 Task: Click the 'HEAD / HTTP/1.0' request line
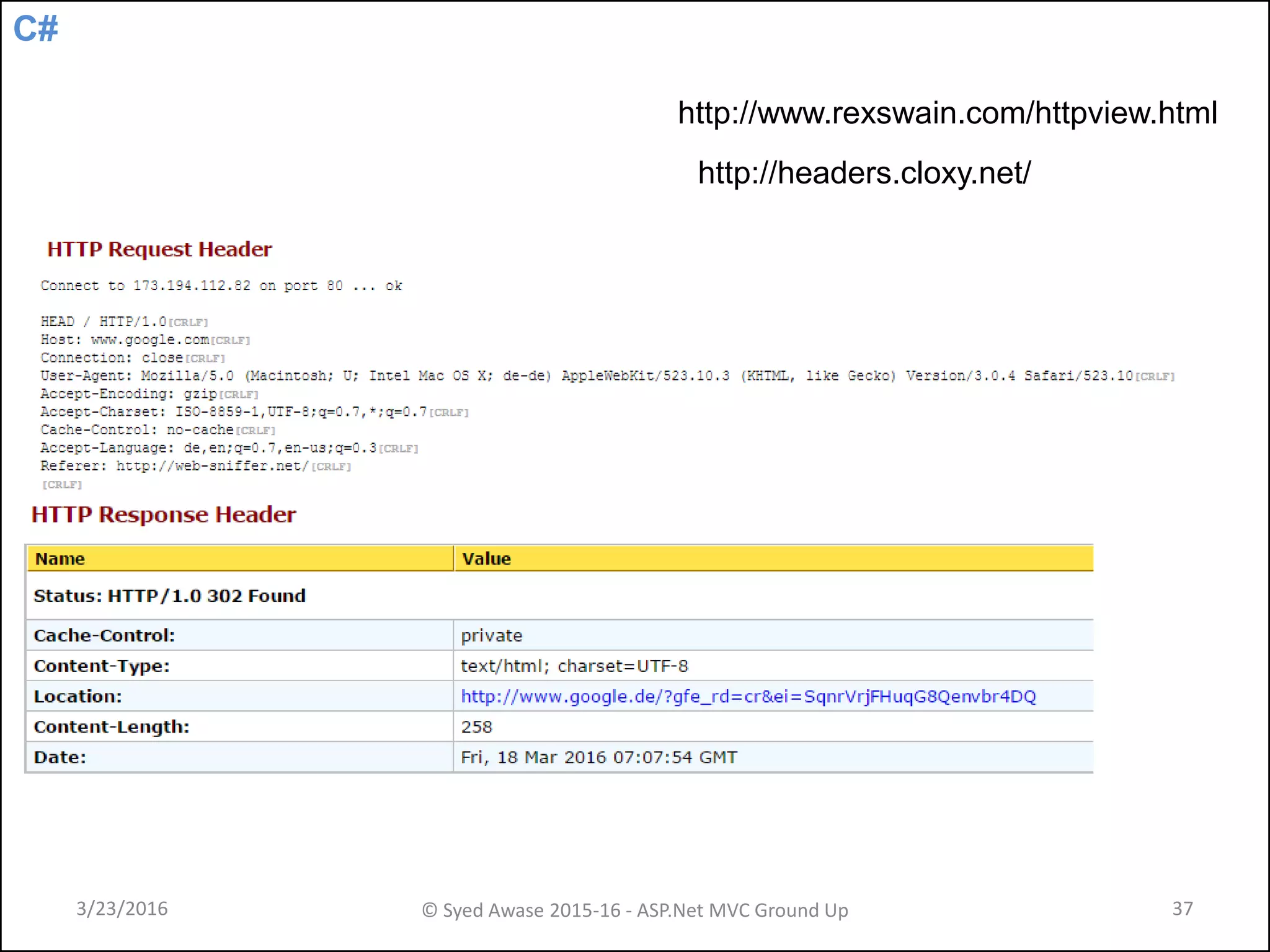click(125, 322)
